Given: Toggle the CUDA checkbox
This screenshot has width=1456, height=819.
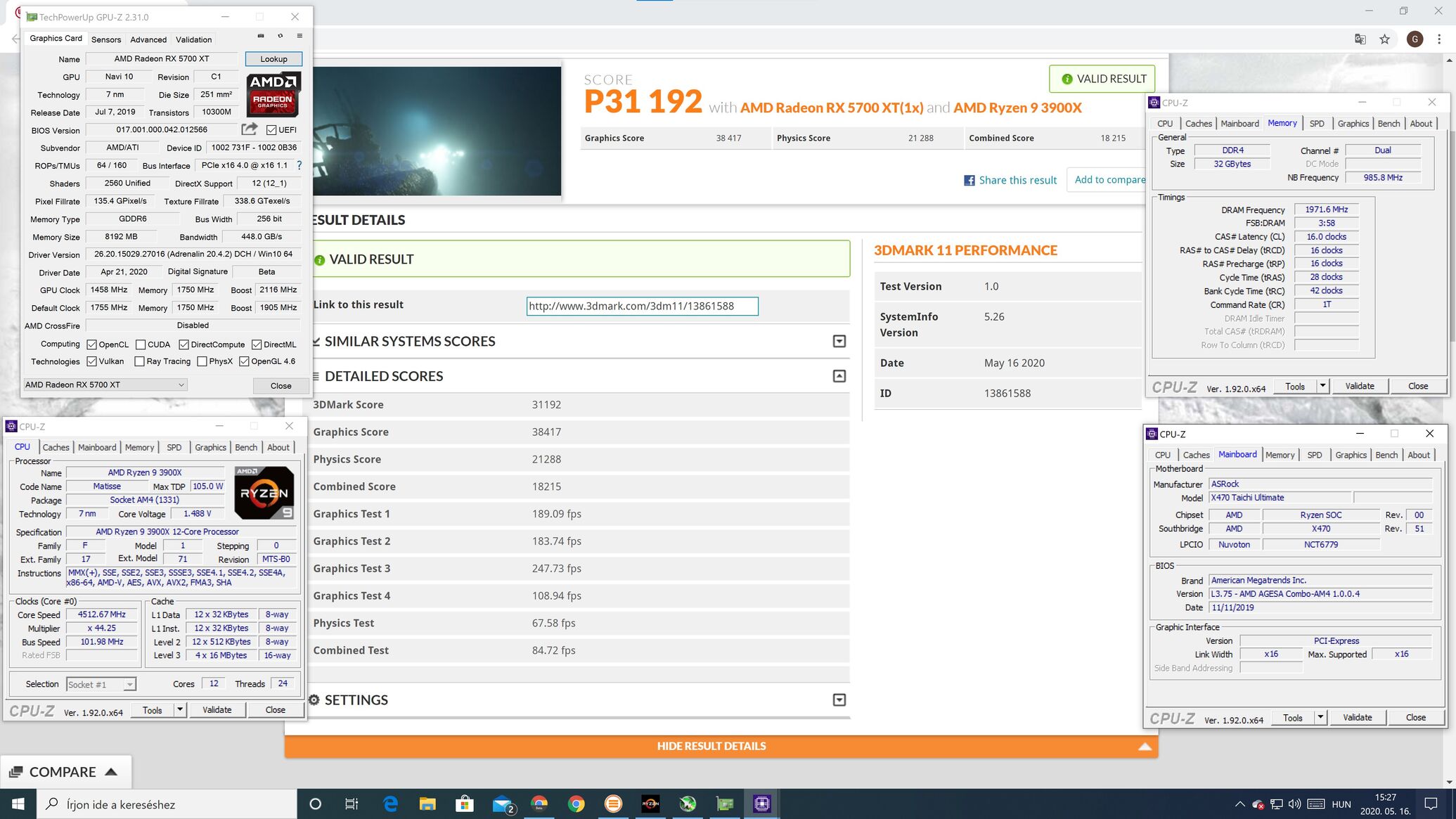Looking at the screenshot, I should click(x=141, y=344).
